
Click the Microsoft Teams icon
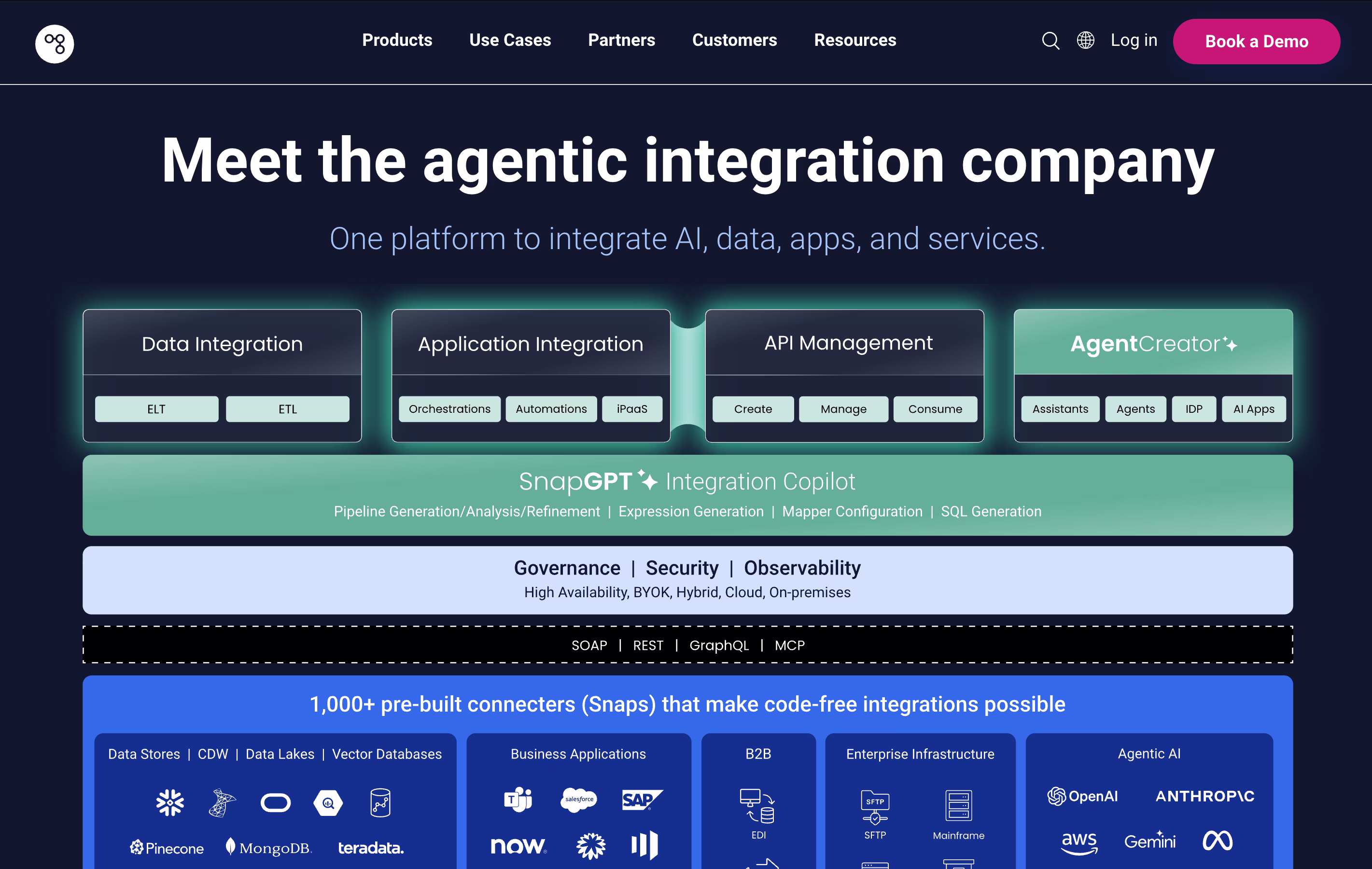coord(518,799)
